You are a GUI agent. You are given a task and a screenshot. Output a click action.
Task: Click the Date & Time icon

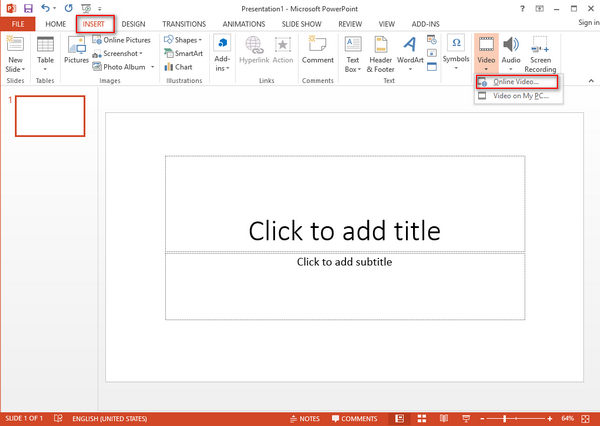coord(432,39)
